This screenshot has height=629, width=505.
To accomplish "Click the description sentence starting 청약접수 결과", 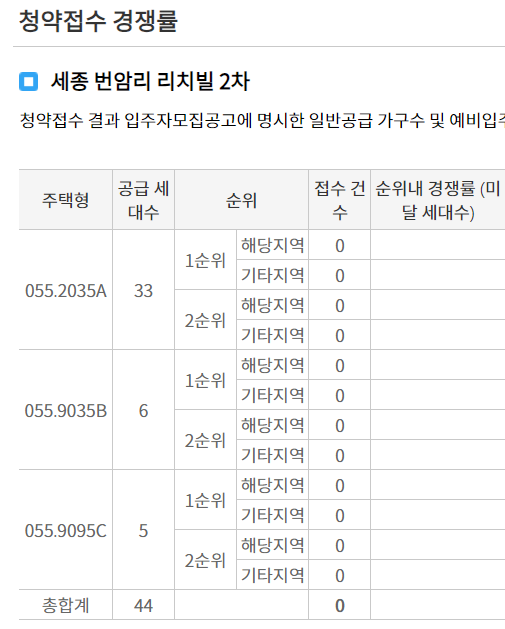I will pos(262,120).
